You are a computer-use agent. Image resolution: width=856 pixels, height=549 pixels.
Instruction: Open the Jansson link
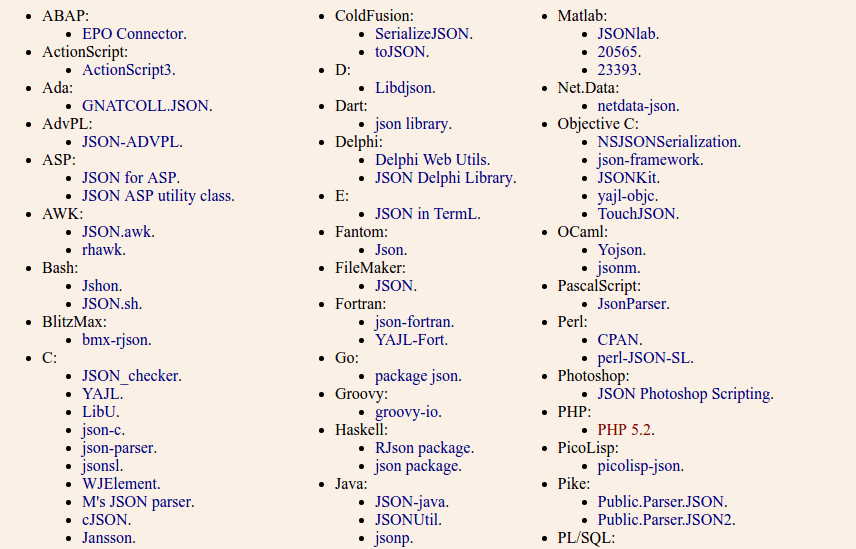pos(108,538)
